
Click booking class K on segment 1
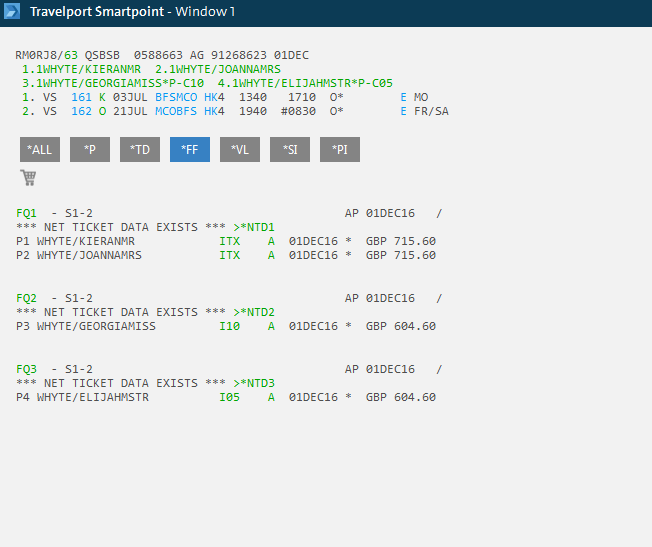pyautogui.click(x=102, y=97)
